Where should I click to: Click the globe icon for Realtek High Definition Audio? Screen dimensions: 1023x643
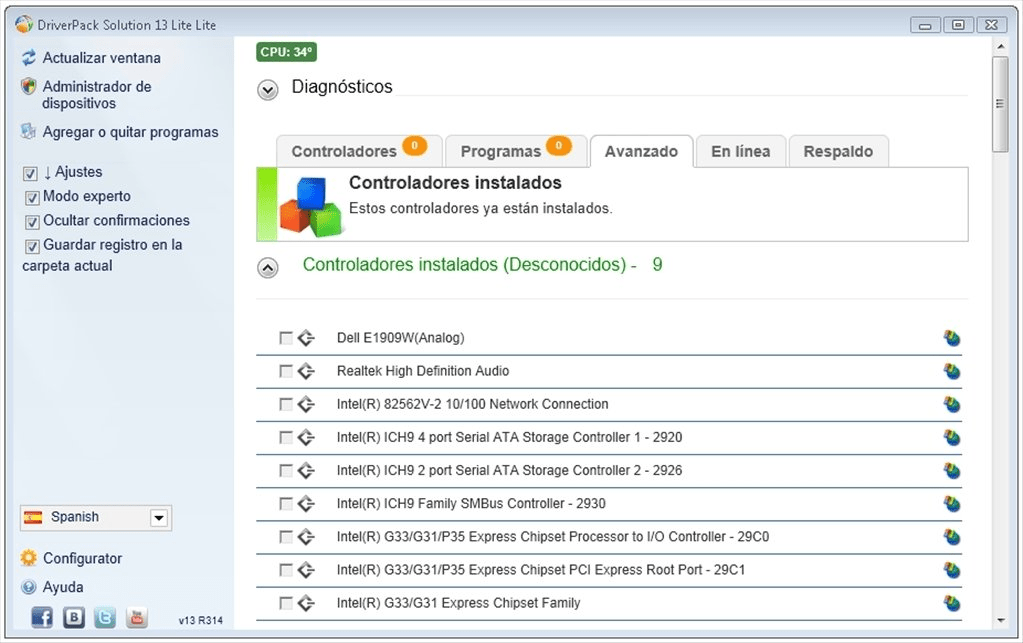click(951, 371)
